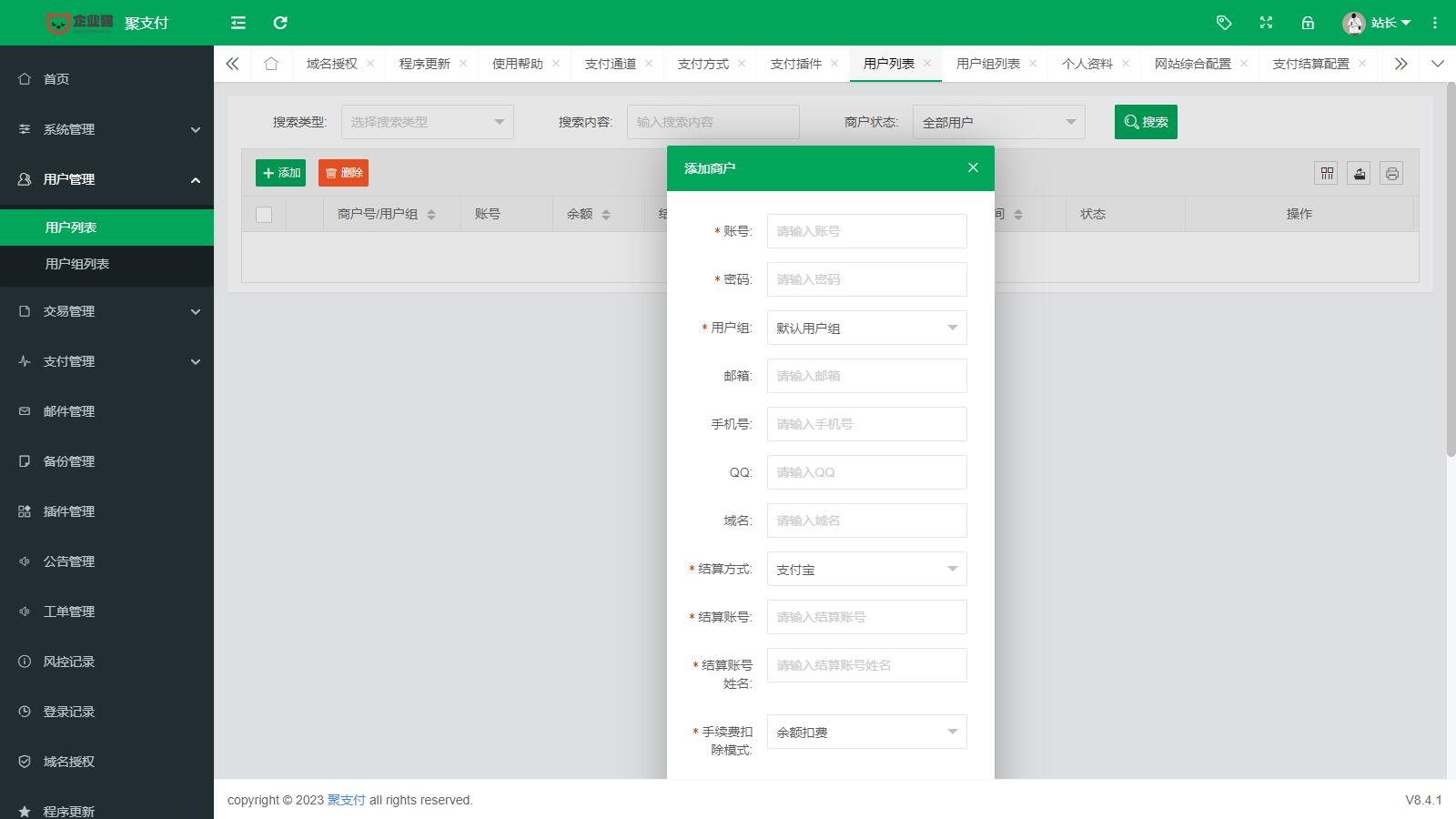Screen dimensions: 1456x819
Task: Go to home tab icon
Action: [271, 64]
